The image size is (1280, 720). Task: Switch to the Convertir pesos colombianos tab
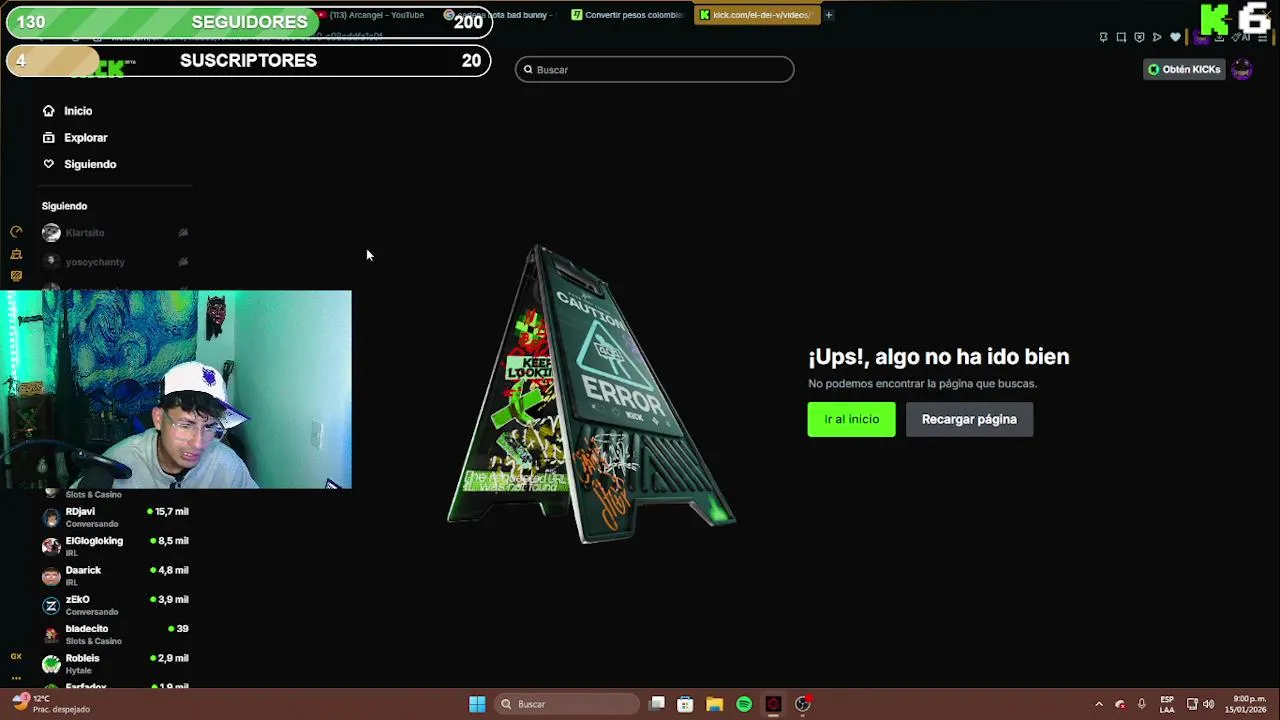coord(628,15)
